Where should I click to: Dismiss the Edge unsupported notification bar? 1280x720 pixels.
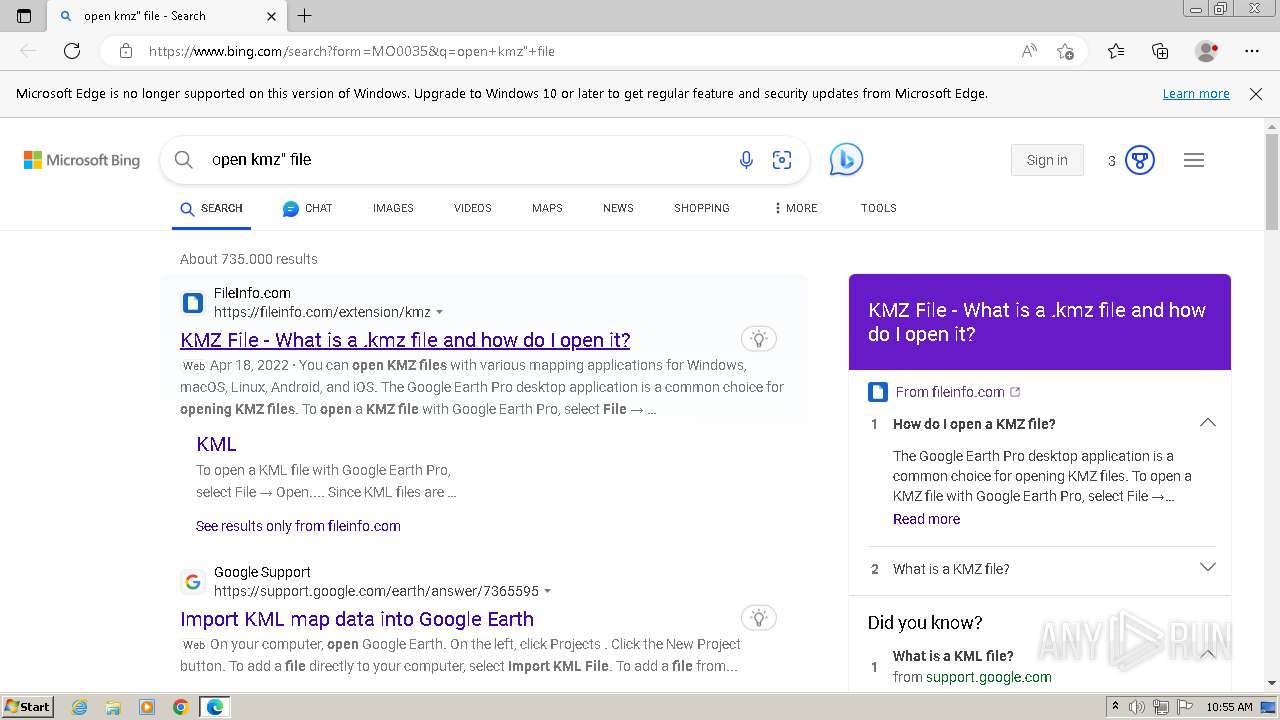(1256, 94)
